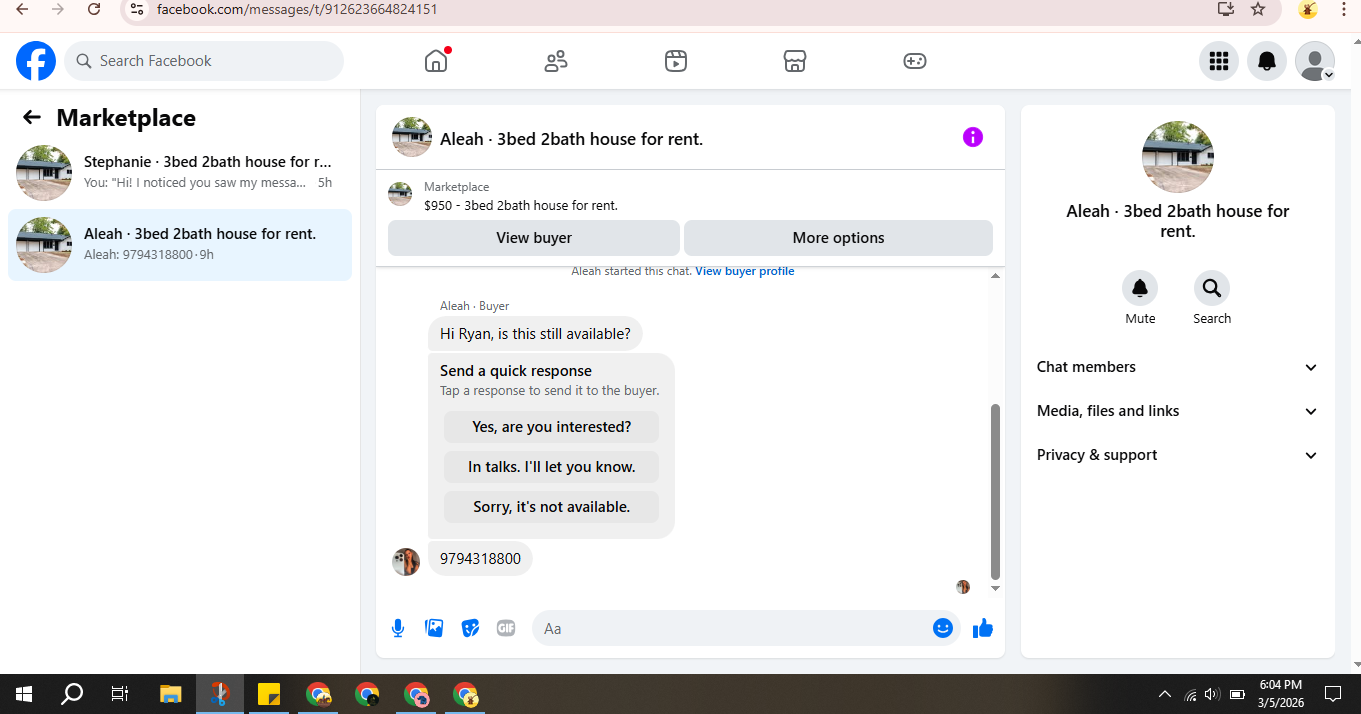Screen dimensions: 1361x714
Task: Click chat scrollbar down arrow
Action: 995,588
